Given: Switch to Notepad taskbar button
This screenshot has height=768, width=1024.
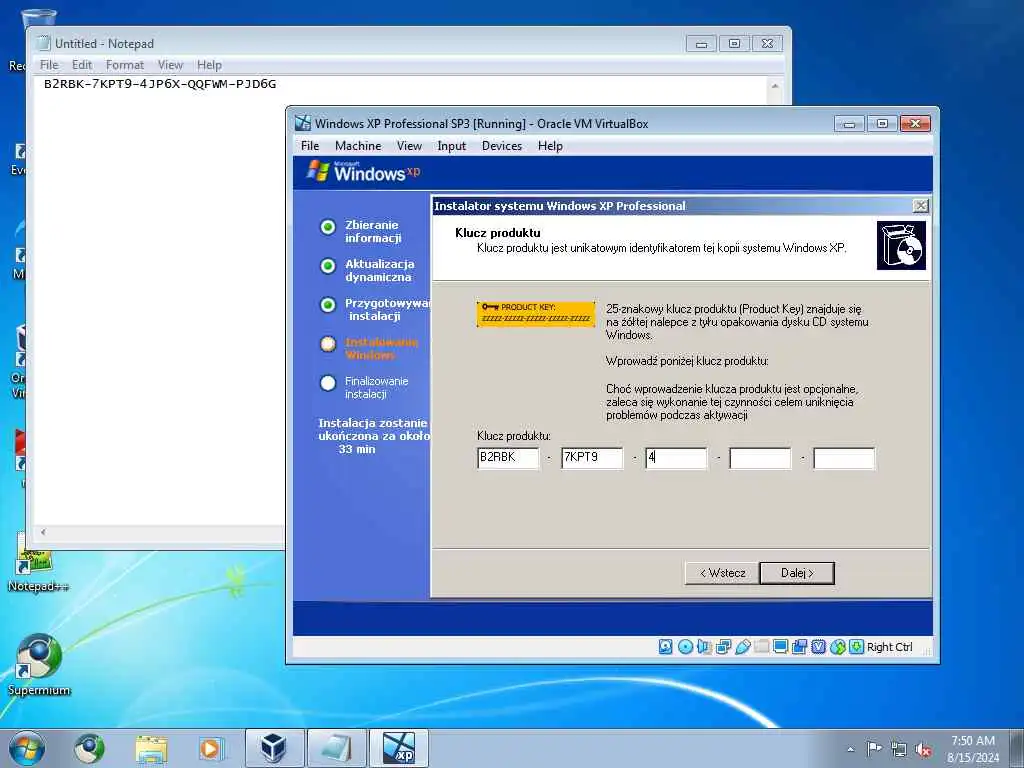Looking at the screenshot, I should coord(336,748).
